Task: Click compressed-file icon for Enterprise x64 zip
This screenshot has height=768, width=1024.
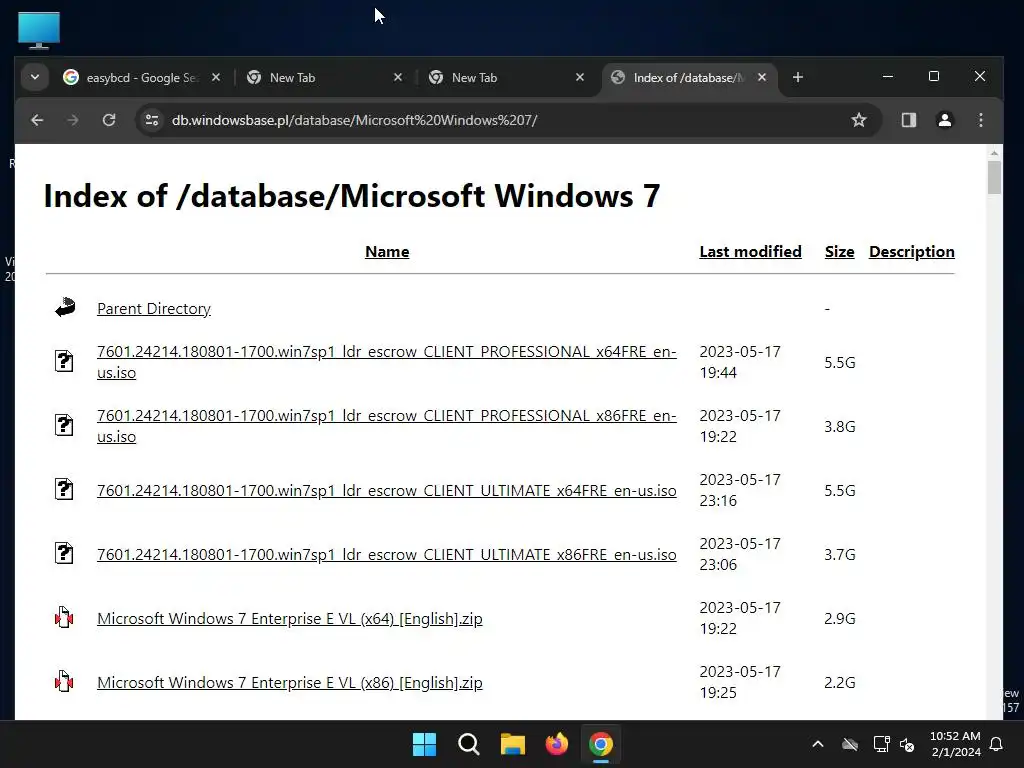Action: [64, 617]
